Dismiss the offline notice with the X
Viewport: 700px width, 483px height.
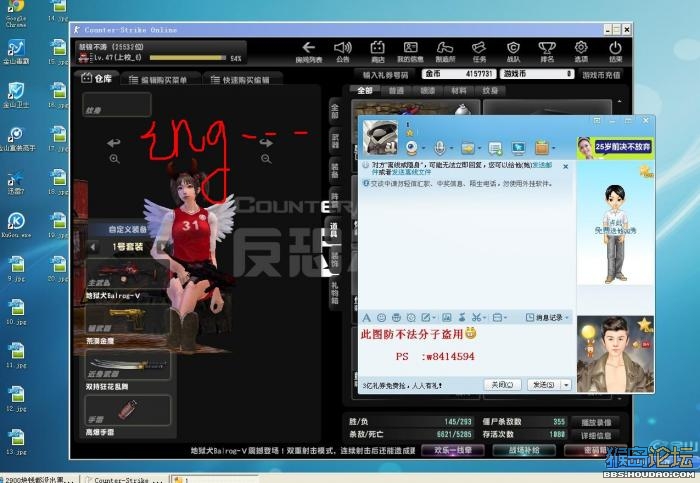[565, 167]
